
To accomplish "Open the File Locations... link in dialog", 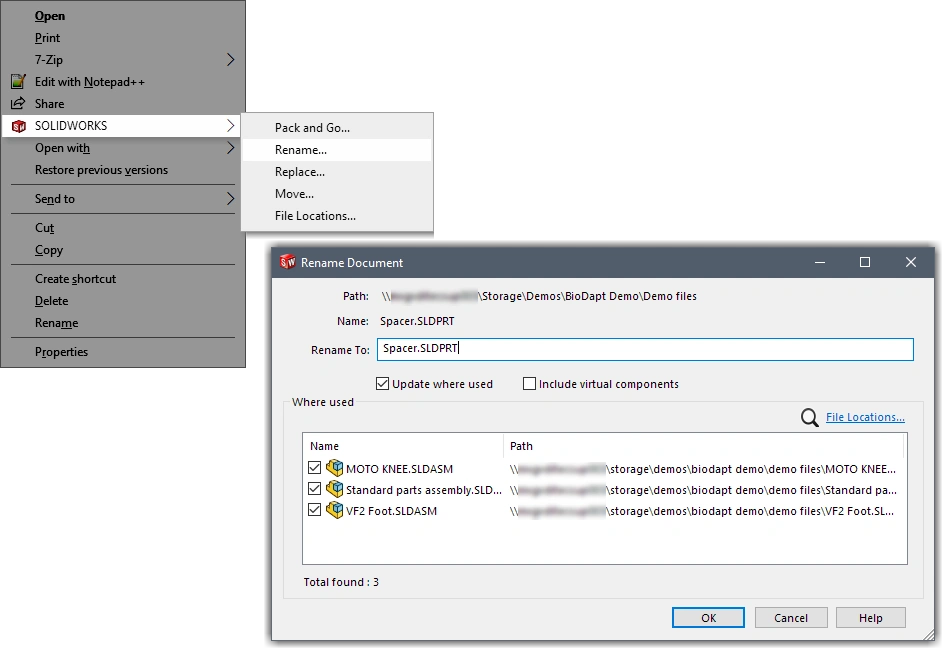I will pyautogui.click(x=865, y=417).
